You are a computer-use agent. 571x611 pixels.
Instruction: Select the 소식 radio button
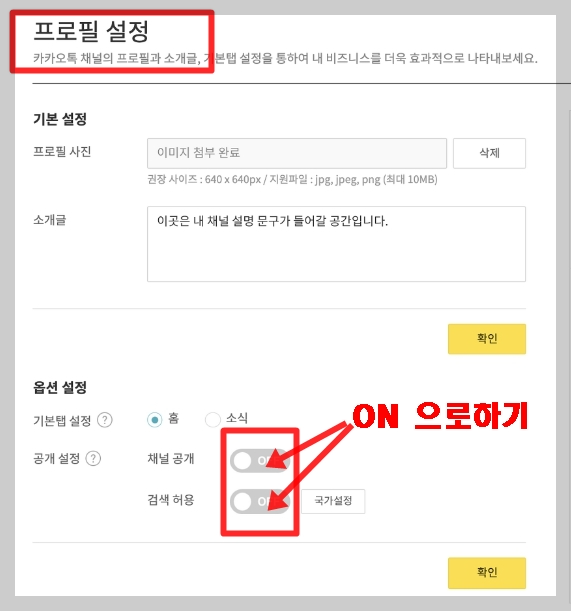click(x=213, y=420)
